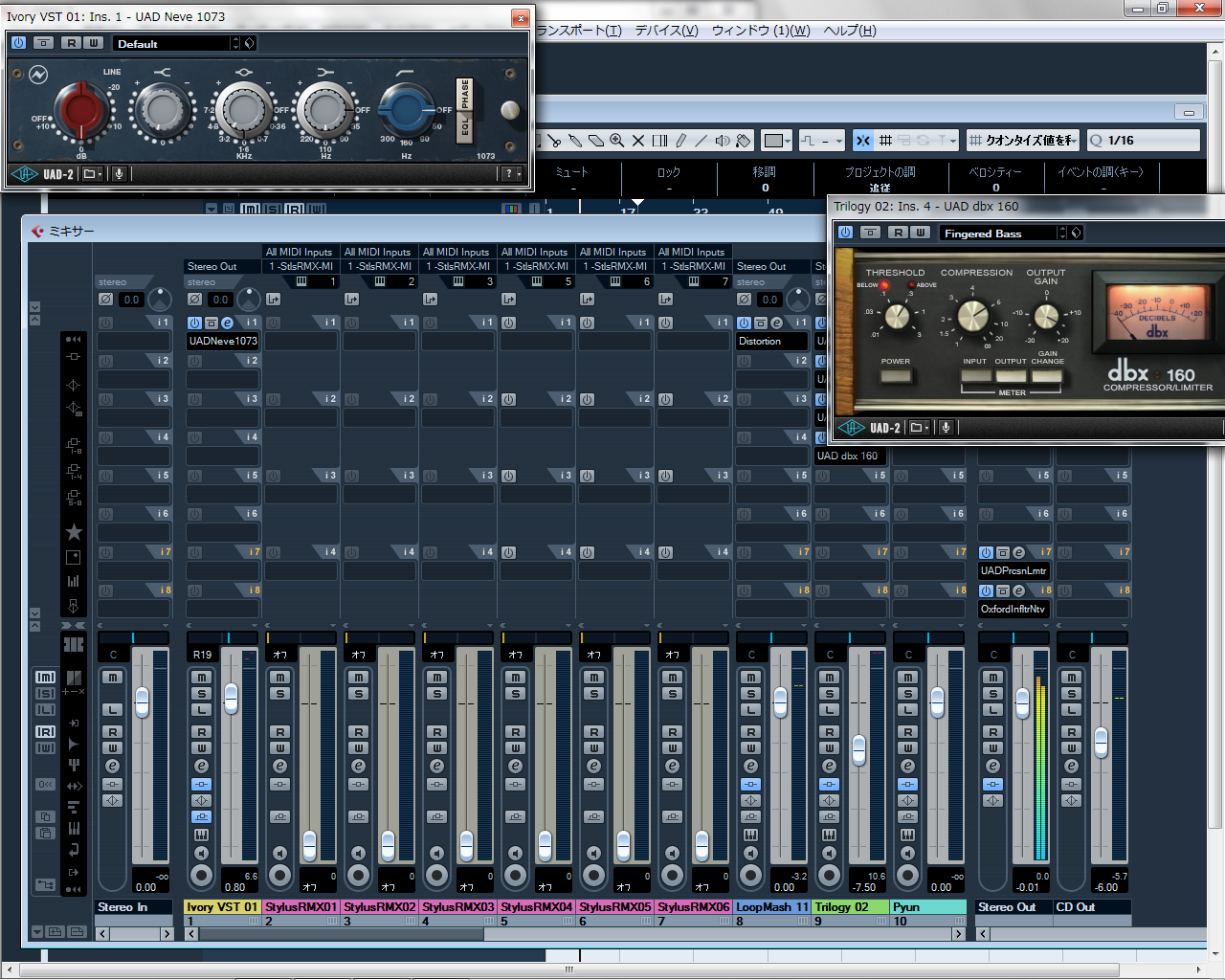Click the monitor speaker icon on StylusRMX01 channel
The width and height of the screenshot is (1225, 980).
coord(279,853)
